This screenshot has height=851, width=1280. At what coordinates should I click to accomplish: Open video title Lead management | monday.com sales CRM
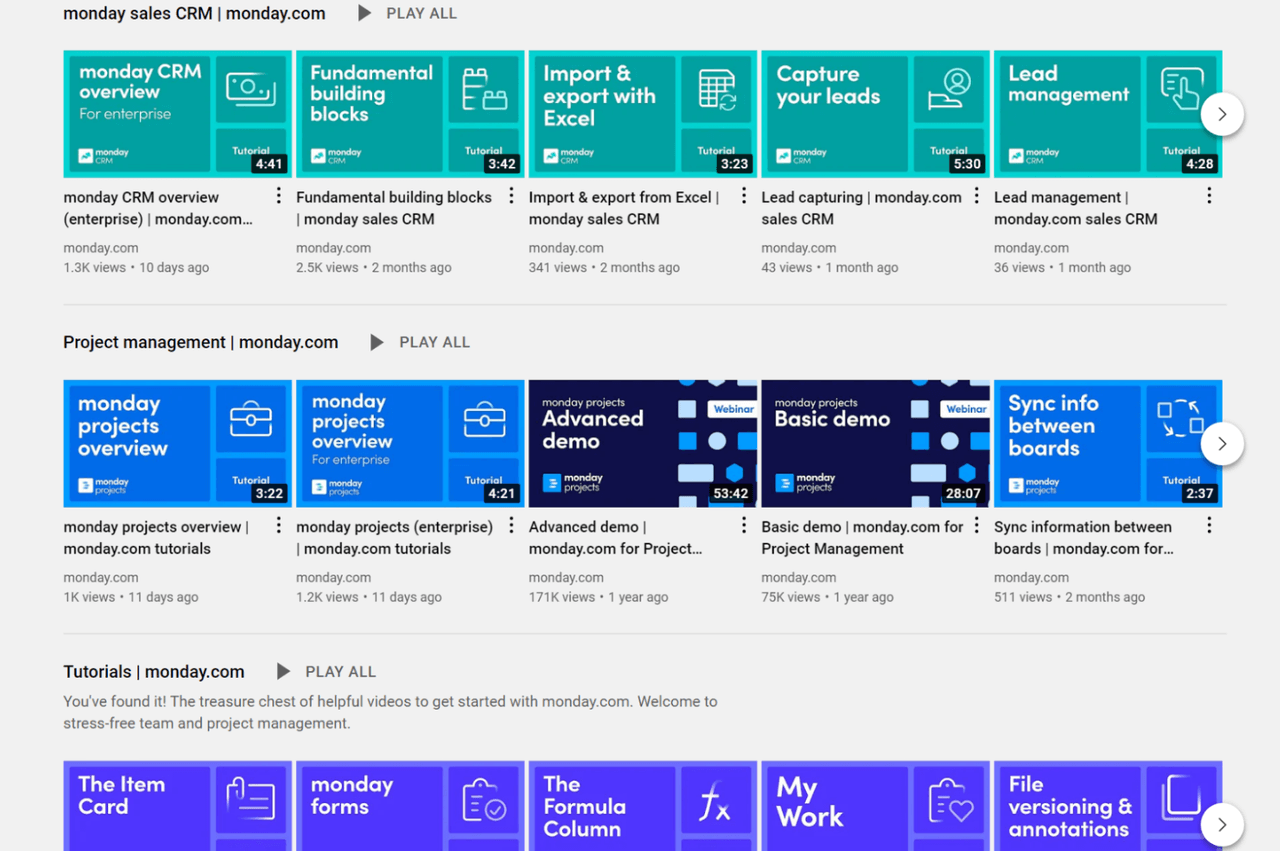(x=1076, y=208)
